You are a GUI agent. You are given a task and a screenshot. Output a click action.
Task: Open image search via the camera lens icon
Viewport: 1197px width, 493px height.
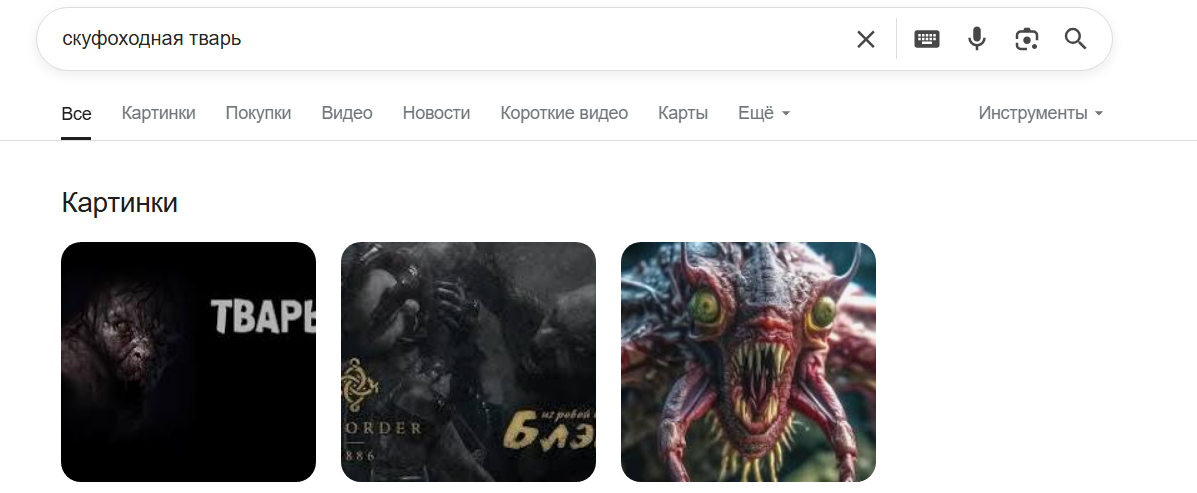click(x=1027, y=39)
